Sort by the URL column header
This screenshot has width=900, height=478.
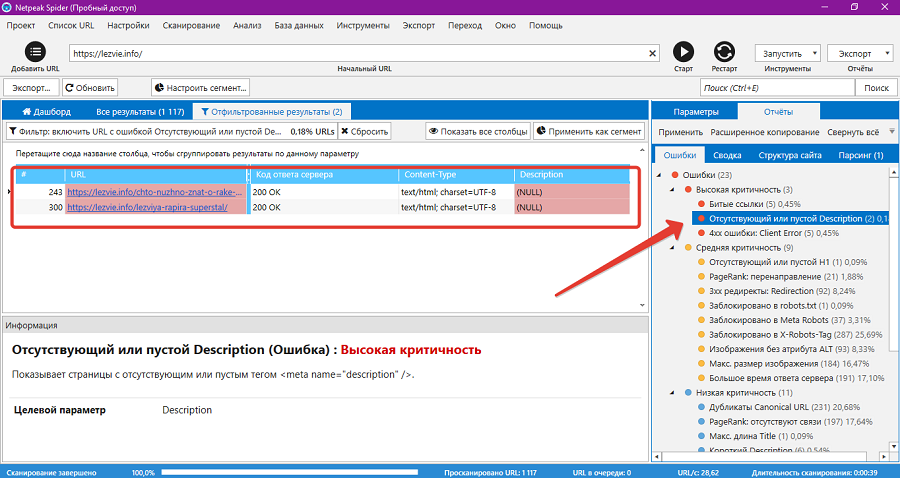pos(156,174)
